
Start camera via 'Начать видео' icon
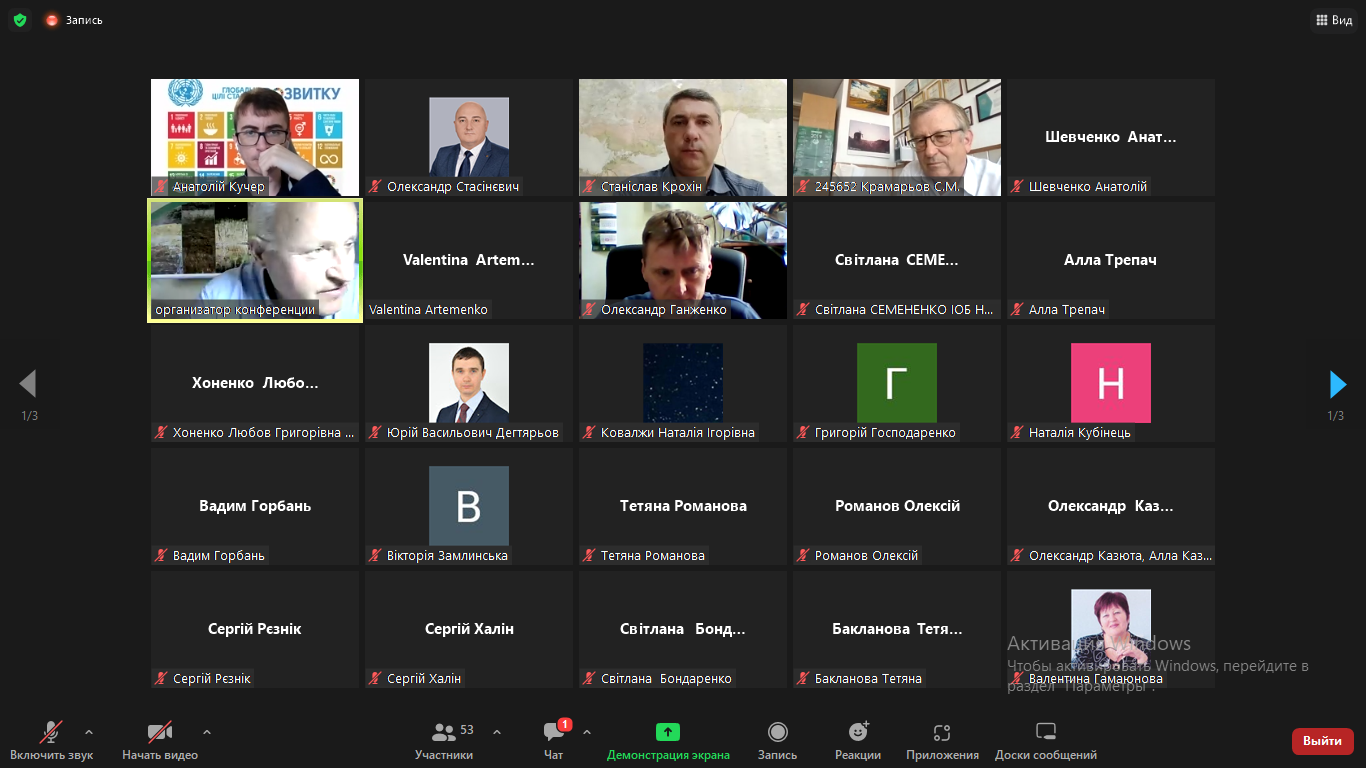pos(160,732)
